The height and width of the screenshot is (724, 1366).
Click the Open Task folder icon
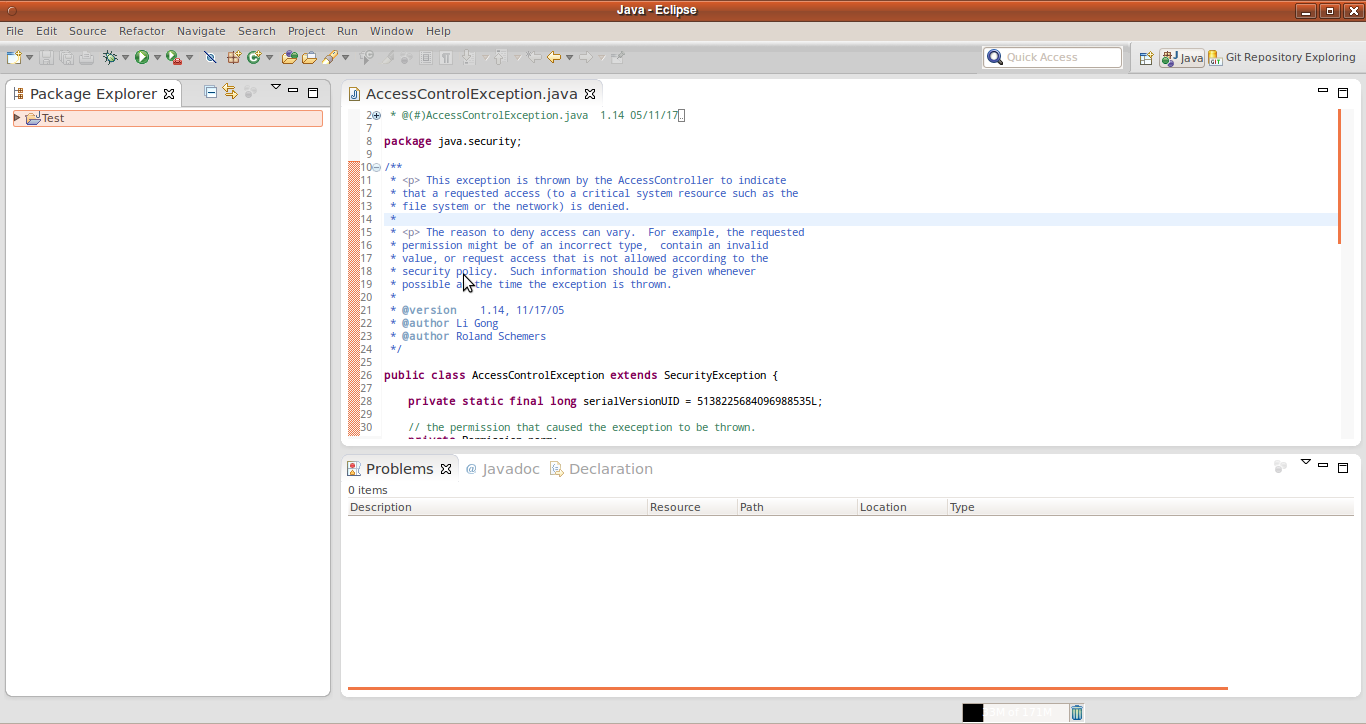309,57
